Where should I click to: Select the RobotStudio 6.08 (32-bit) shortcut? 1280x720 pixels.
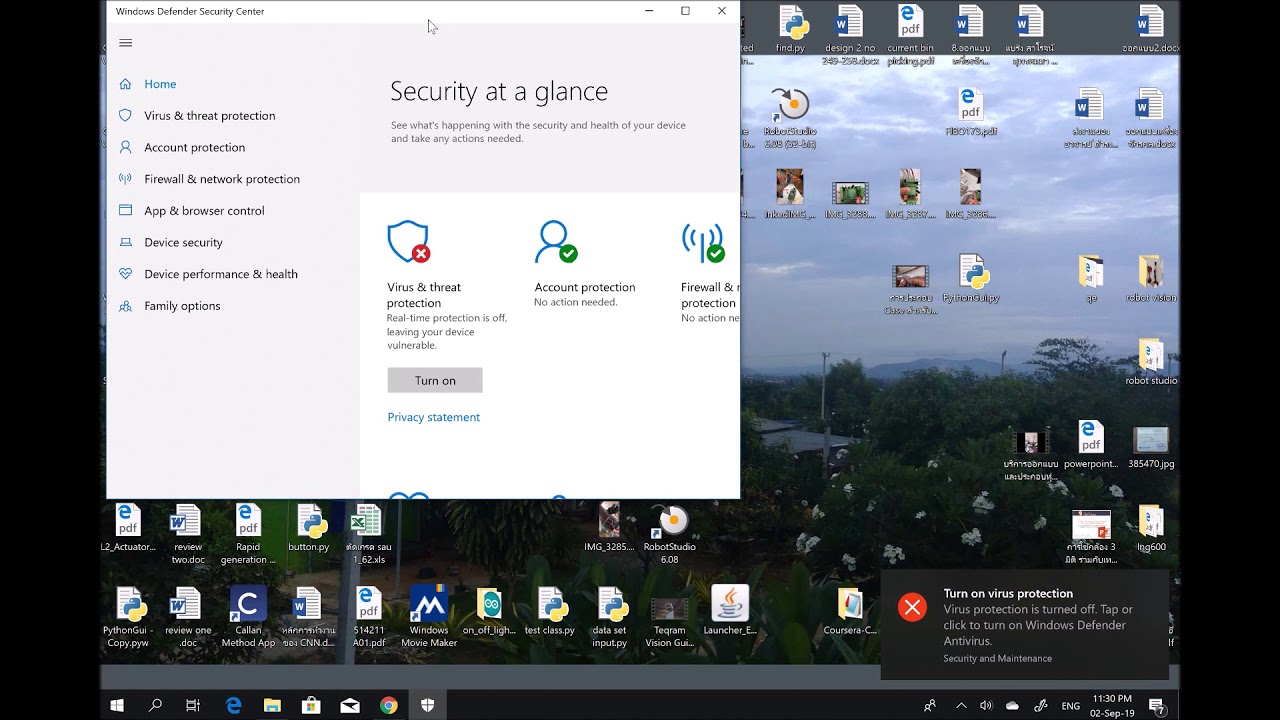coord(790,118)
